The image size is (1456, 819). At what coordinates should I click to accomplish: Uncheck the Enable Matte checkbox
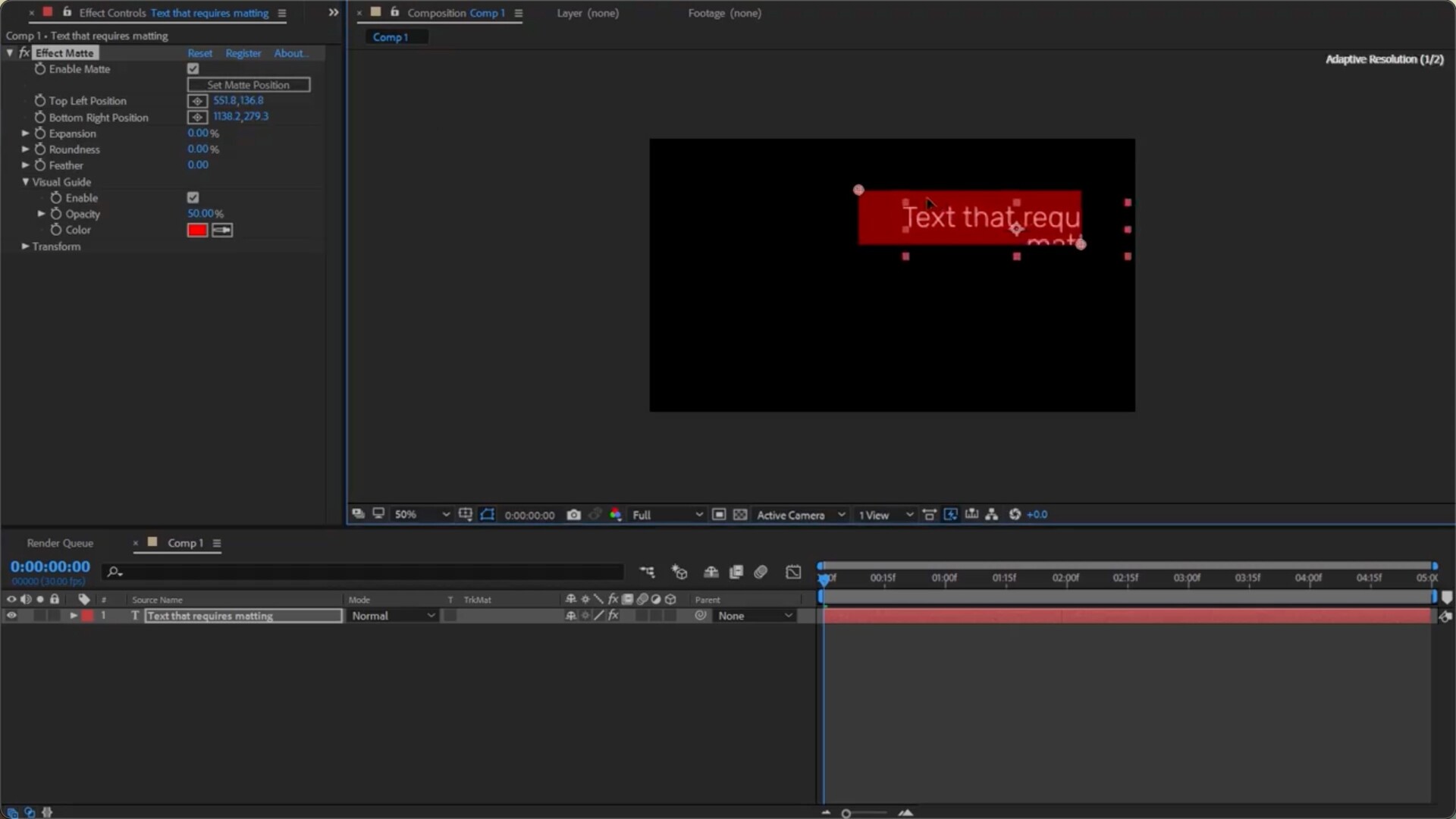pos(193,69)
